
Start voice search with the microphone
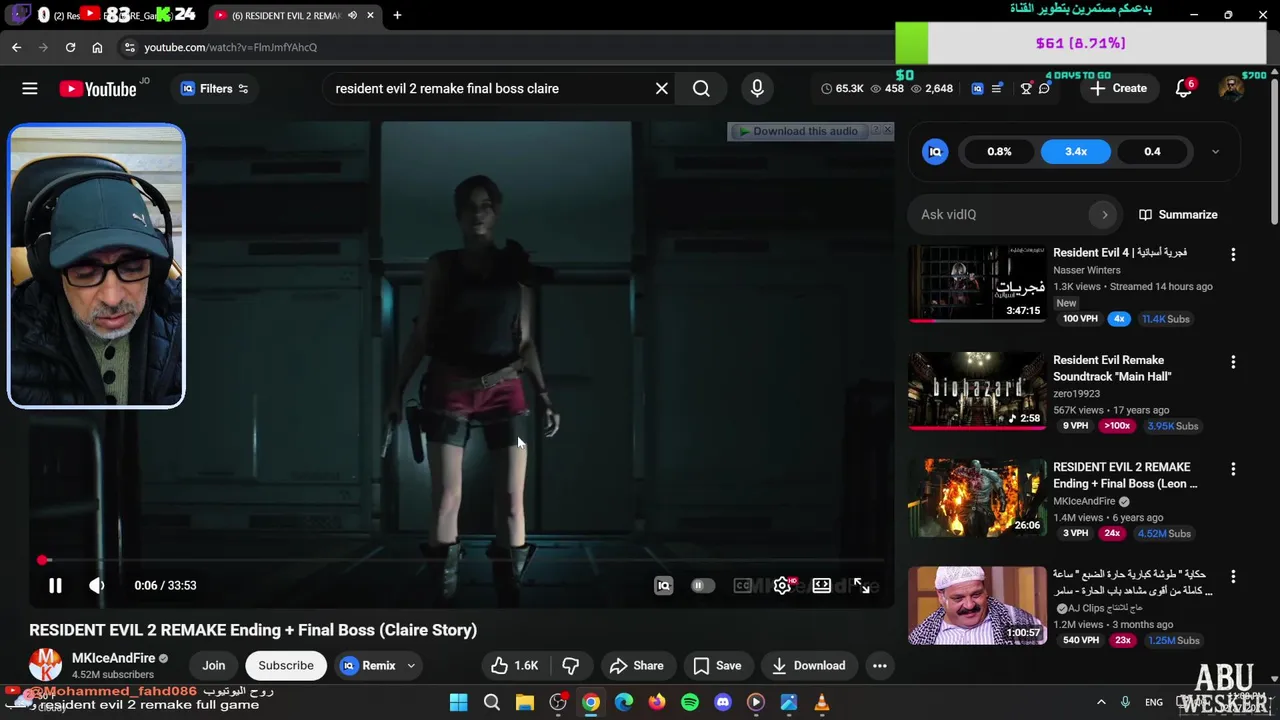757,89
